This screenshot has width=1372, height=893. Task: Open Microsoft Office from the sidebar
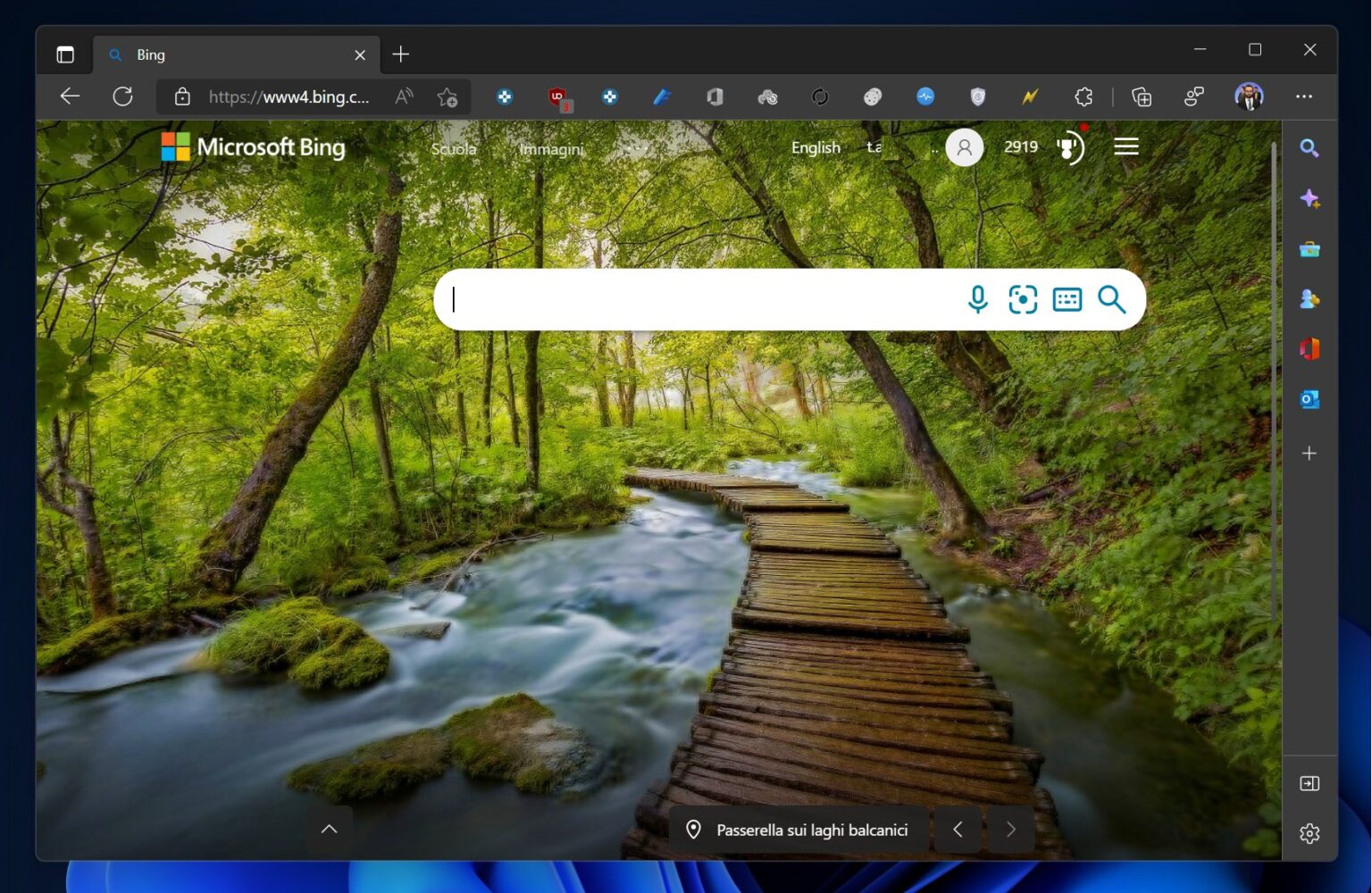1309,348
